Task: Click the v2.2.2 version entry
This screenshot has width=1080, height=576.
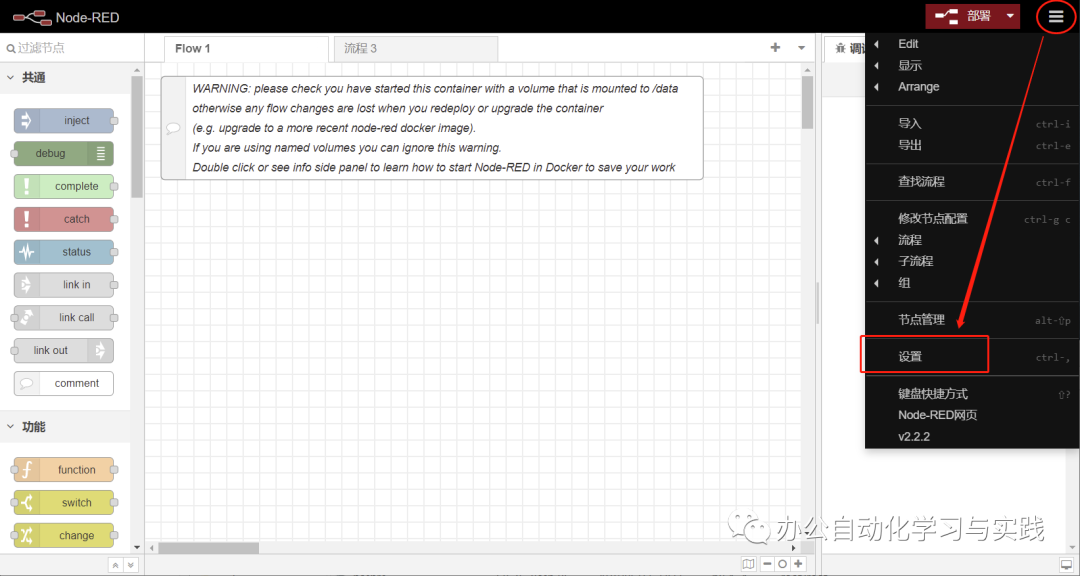Action: pyautogui.click(x=971, y=437)
